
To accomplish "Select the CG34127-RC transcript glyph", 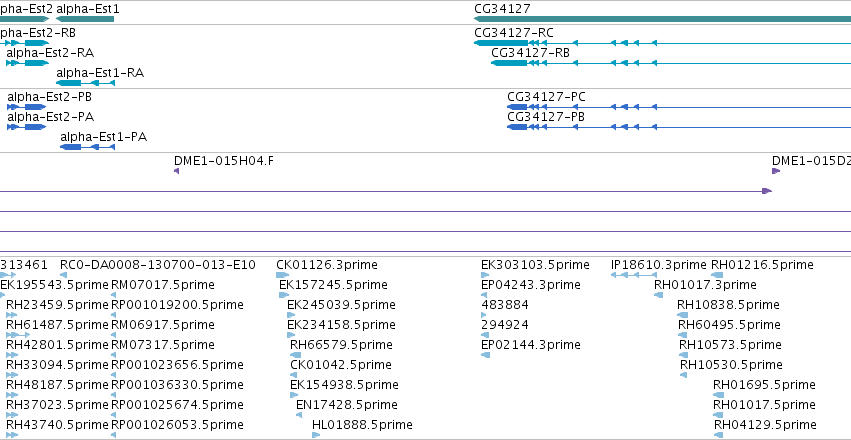I will (x=662, y=43).
